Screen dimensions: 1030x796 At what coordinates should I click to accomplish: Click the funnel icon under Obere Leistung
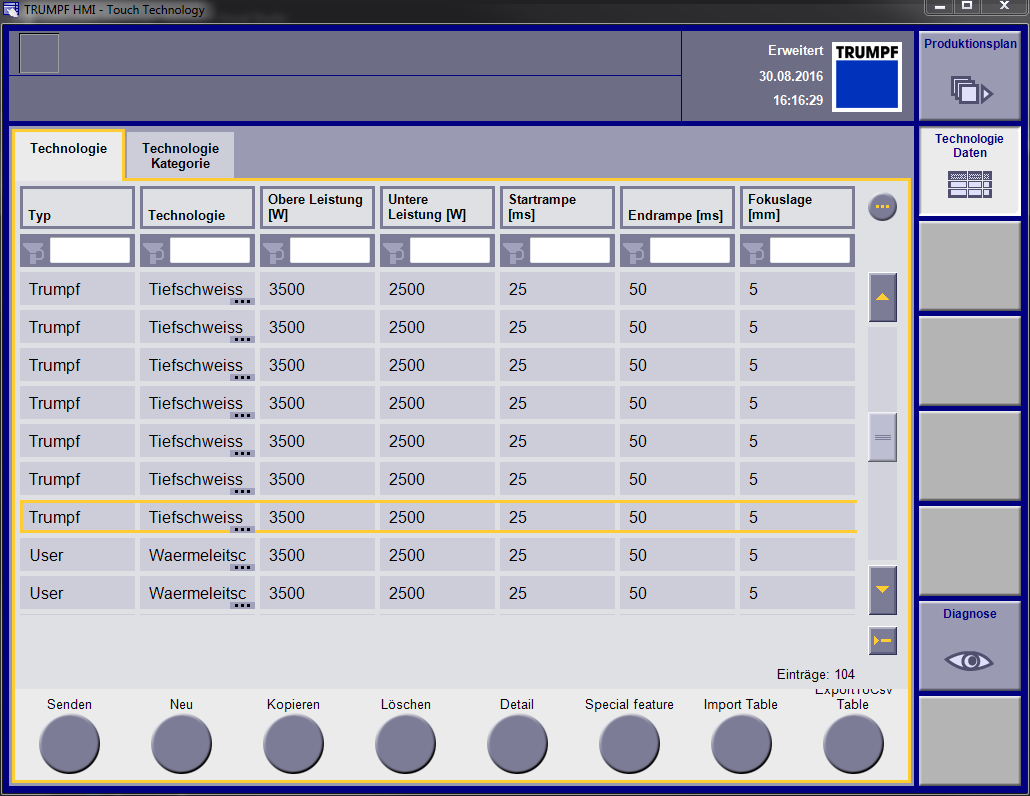tap(274, 251)
